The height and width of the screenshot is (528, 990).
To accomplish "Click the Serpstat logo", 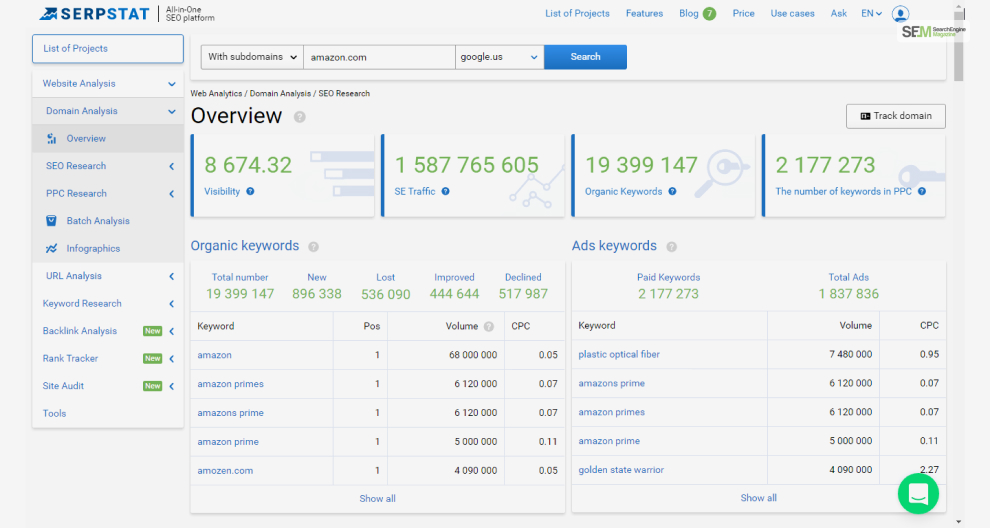I will pyautogui.click(x=94, y=13).
